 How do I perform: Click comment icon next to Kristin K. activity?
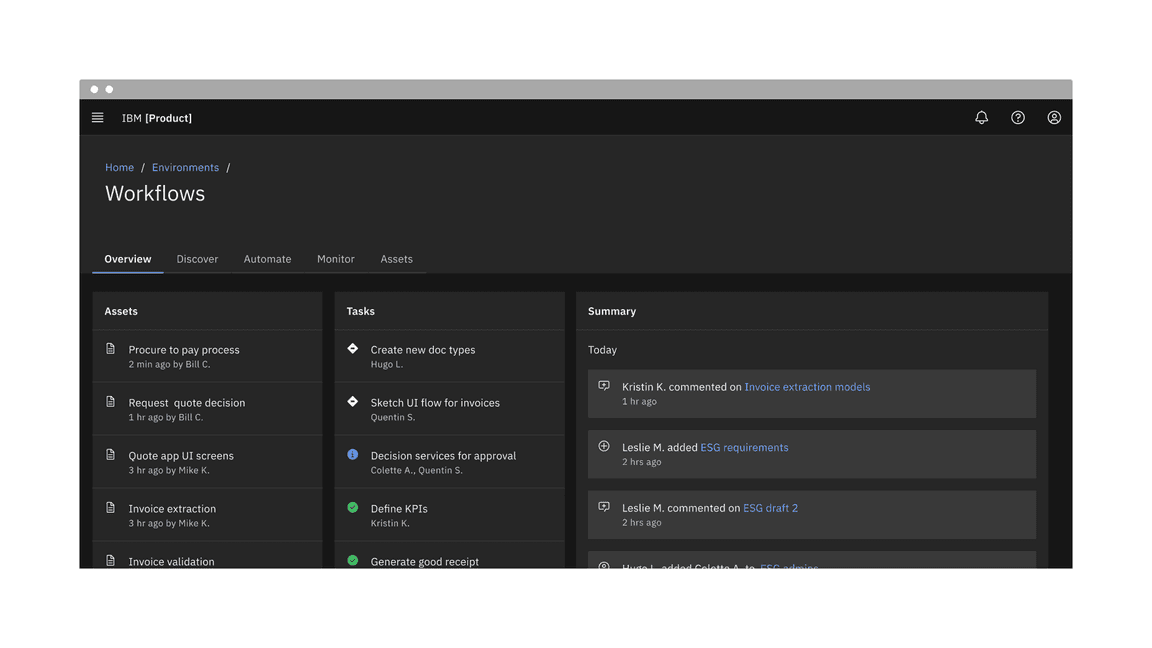(x=604, y=386)
